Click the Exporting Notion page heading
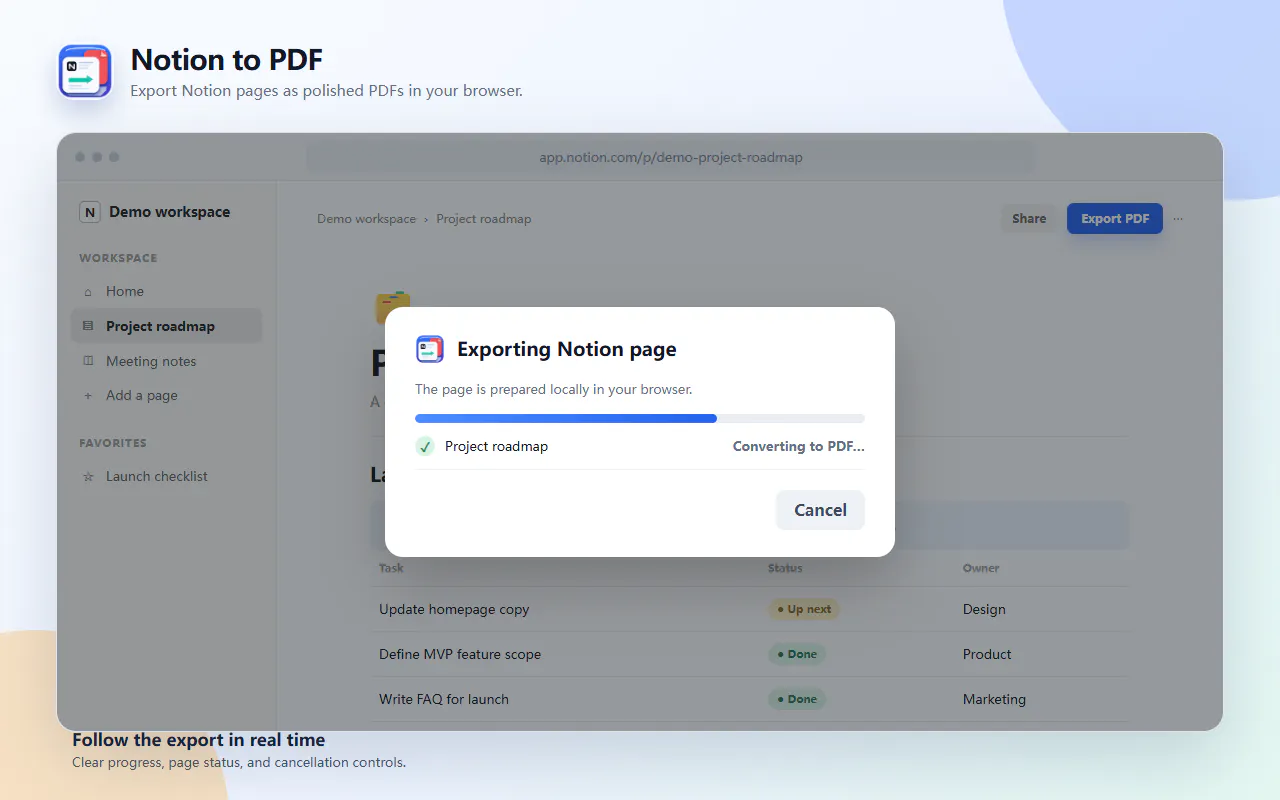The width and height of the screenshot is (1280, 800). click(x=567, y=349)
